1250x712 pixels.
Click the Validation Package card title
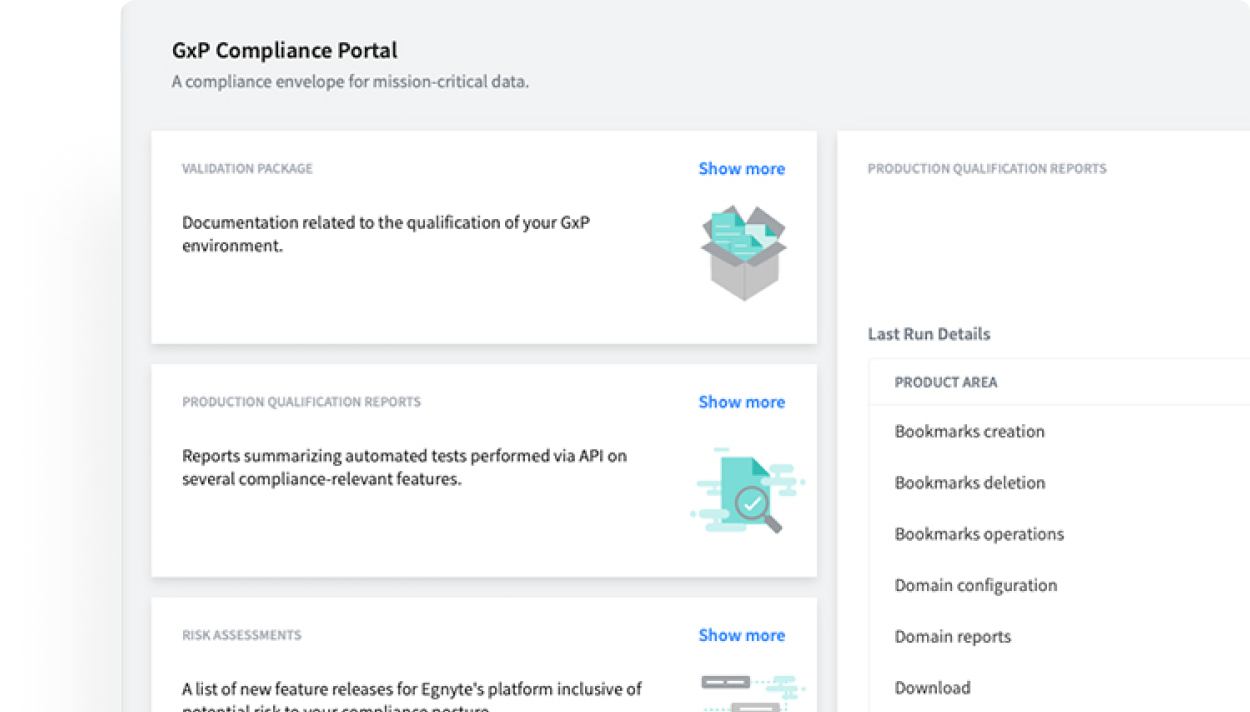pos(247,169)
